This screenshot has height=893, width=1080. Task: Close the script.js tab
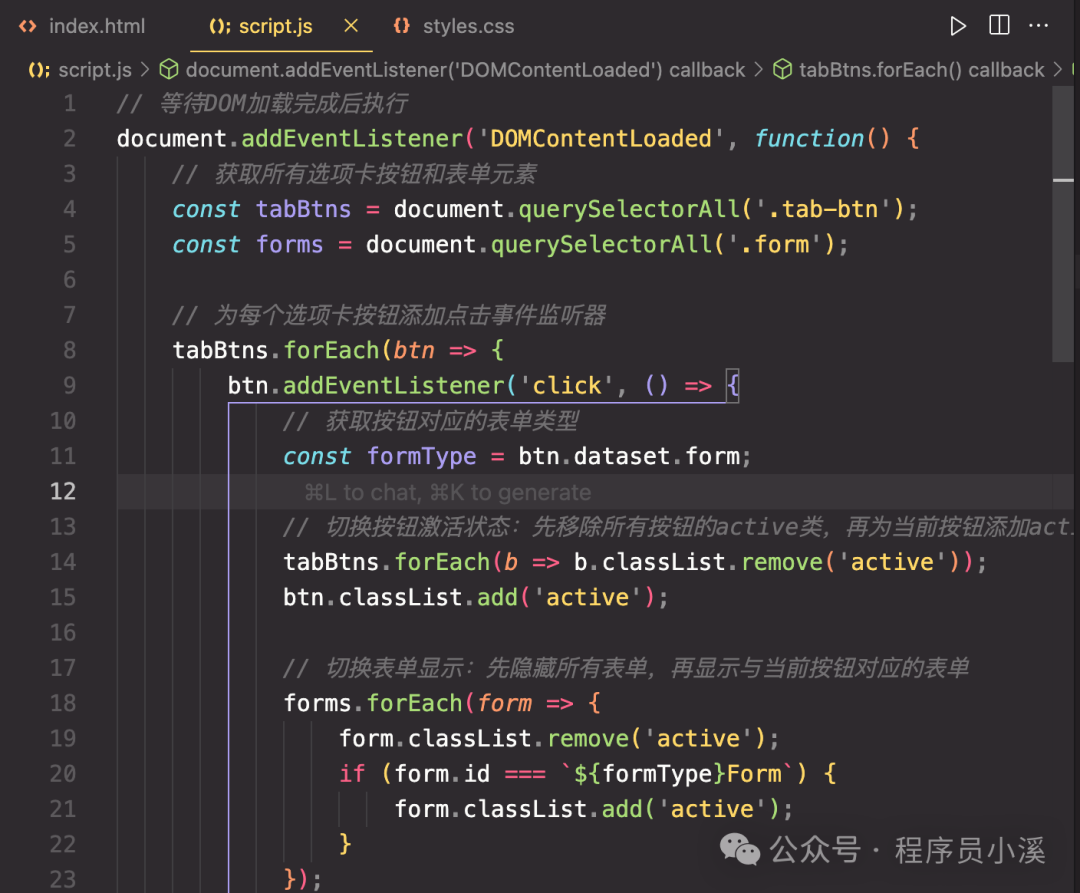[351, 26]
